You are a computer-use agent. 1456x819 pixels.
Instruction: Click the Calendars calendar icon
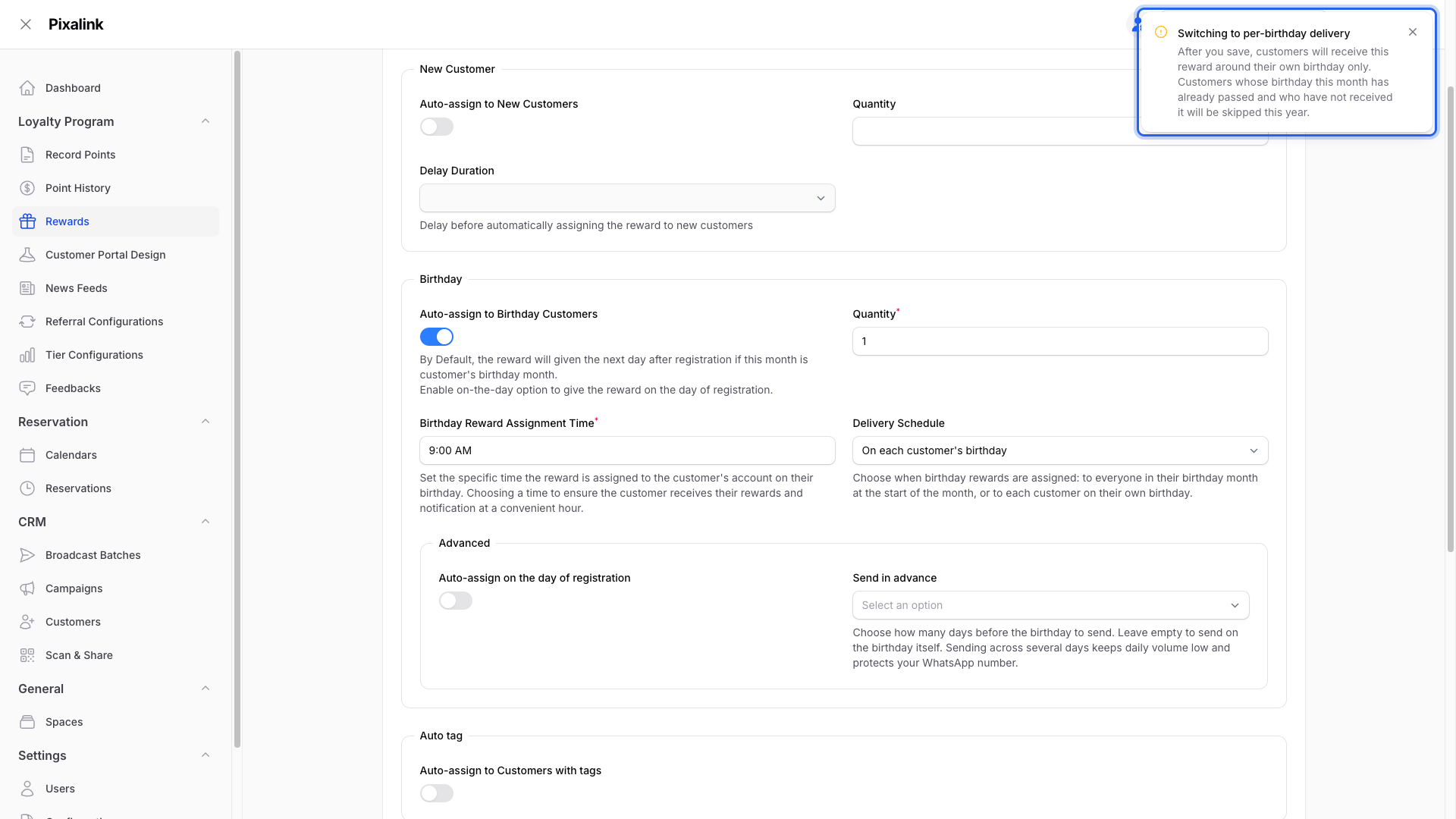[27, 455]
